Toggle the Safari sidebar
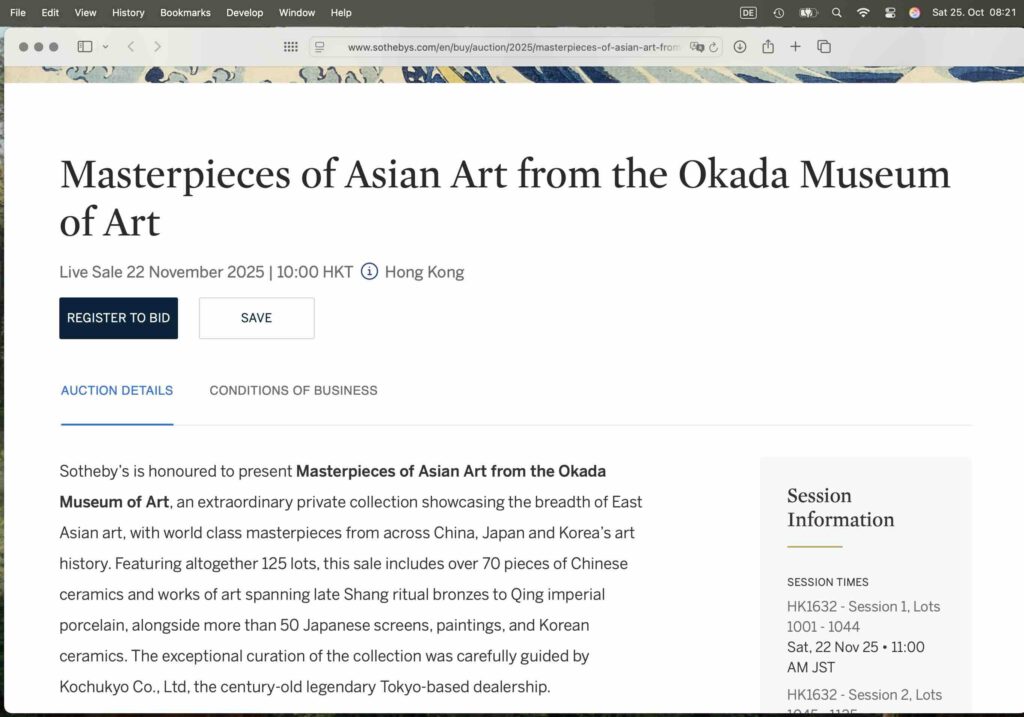Viewport: 1024px width, 717px height. [x=84, y=47]
